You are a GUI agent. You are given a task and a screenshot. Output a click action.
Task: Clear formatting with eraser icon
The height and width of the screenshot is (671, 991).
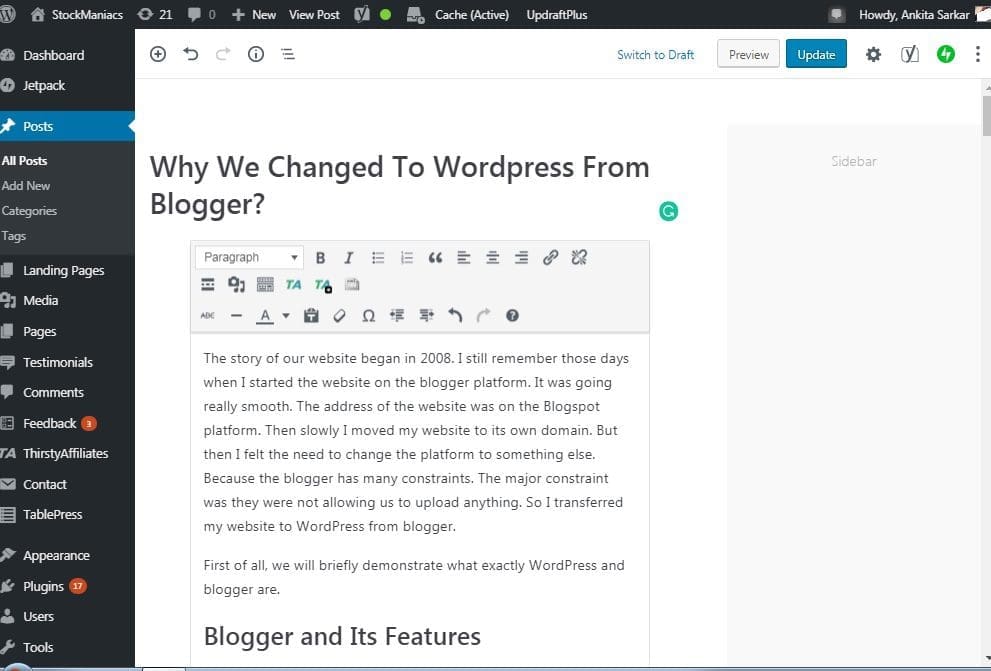click(x=339, y=315)
